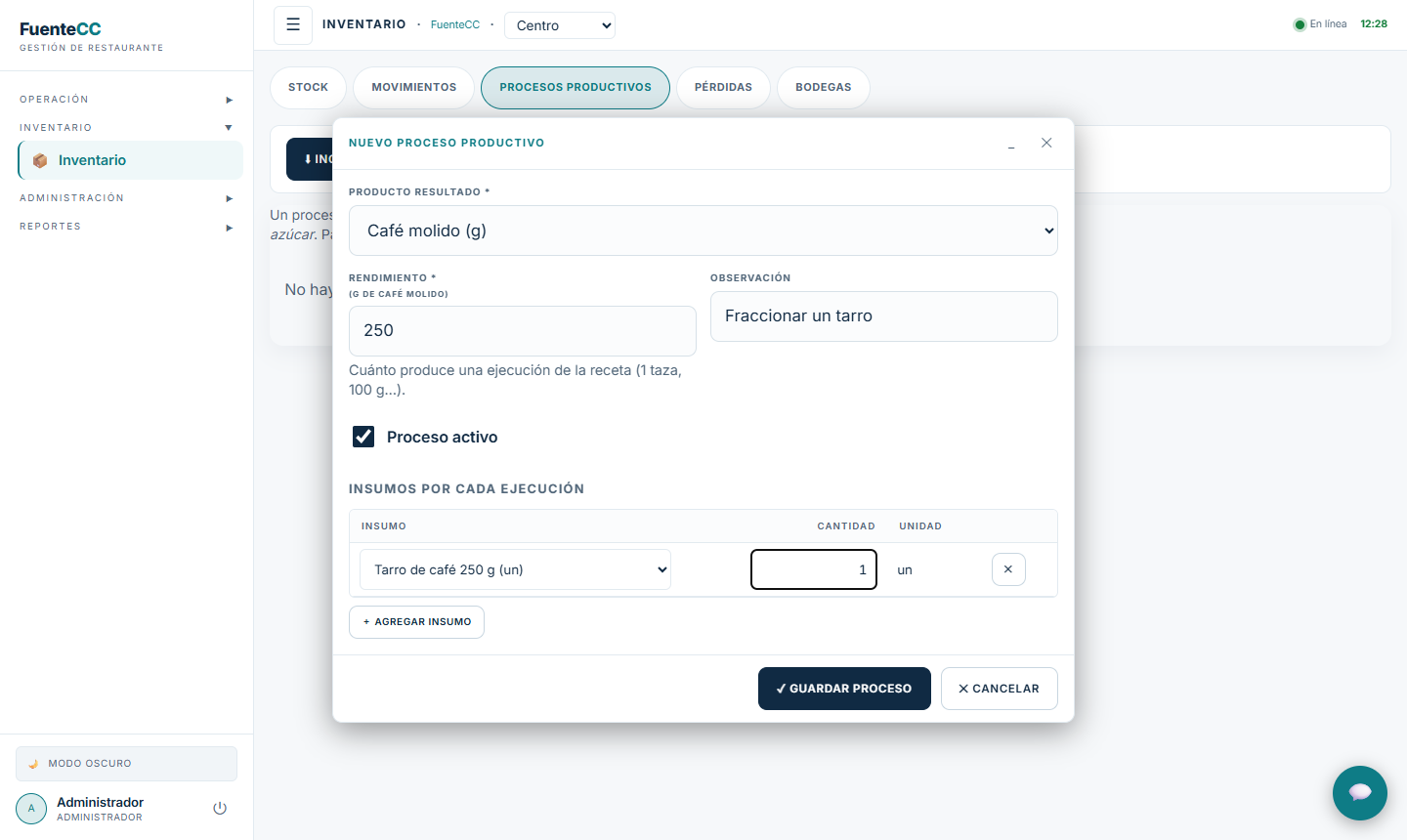Click the Inventario box icon in sidebar
The width and height of the screenshot is (1407, 840).
point(40,160)
